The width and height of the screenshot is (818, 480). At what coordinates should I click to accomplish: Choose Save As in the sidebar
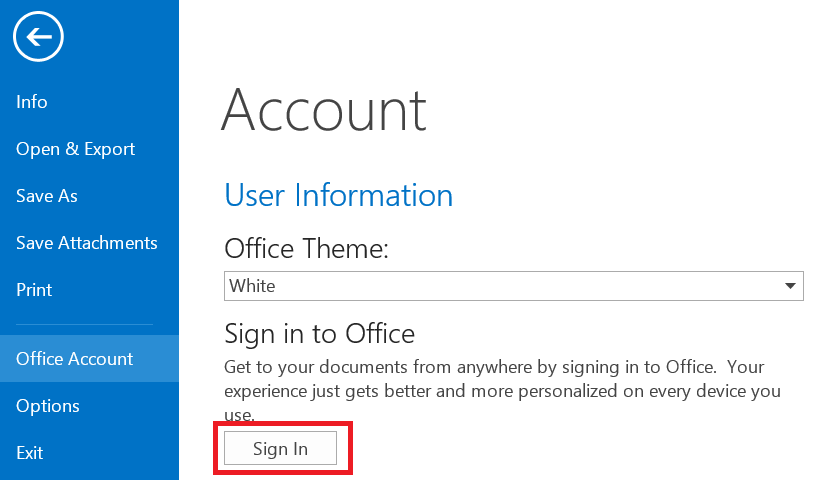(x=47, y=196)
